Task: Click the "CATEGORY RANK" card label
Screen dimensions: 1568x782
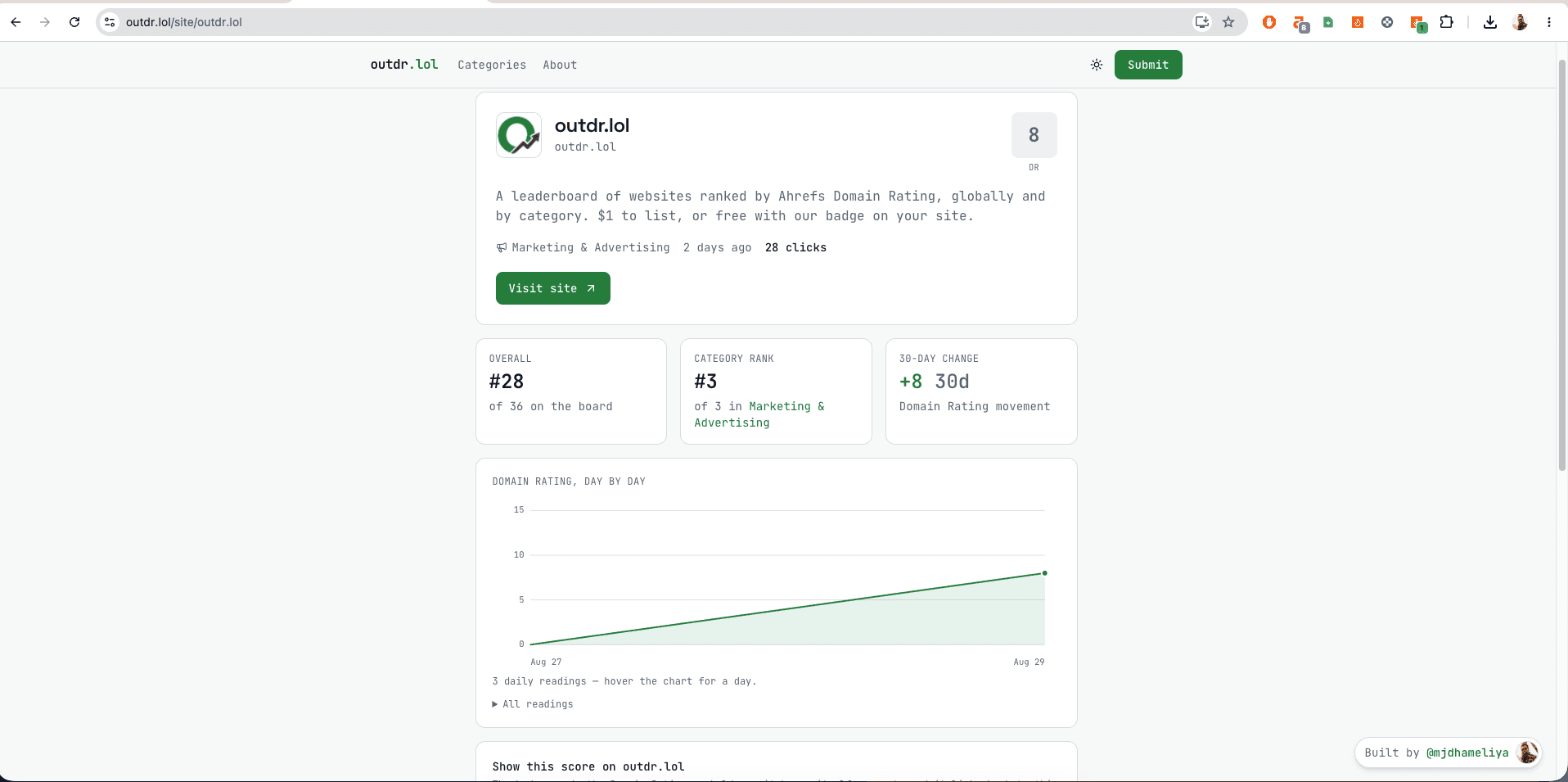Action: point(734,359)
